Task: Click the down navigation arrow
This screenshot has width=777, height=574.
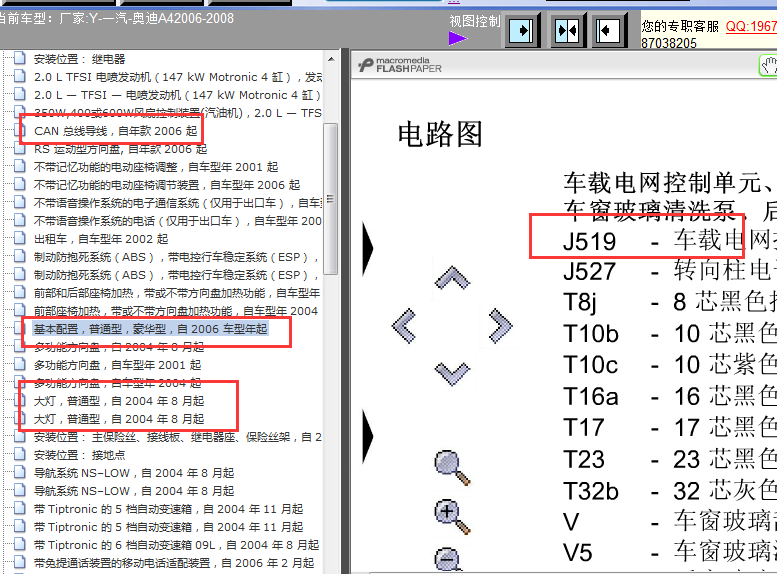Action: tap(452, 374)
